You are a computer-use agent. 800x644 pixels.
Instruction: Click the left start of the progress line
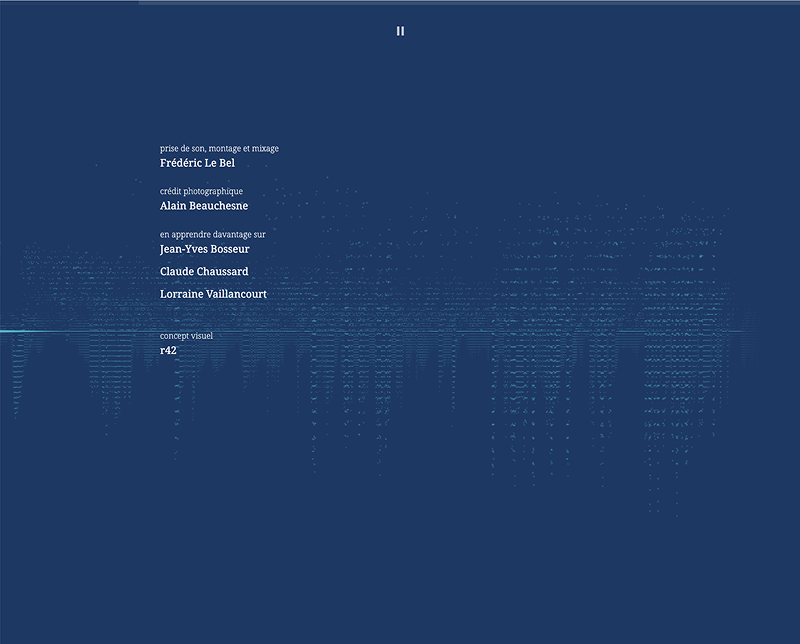(5, 330)
